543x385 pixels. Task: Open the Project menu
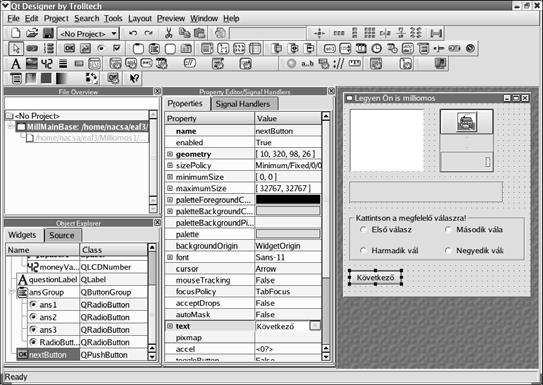[56, 18]
